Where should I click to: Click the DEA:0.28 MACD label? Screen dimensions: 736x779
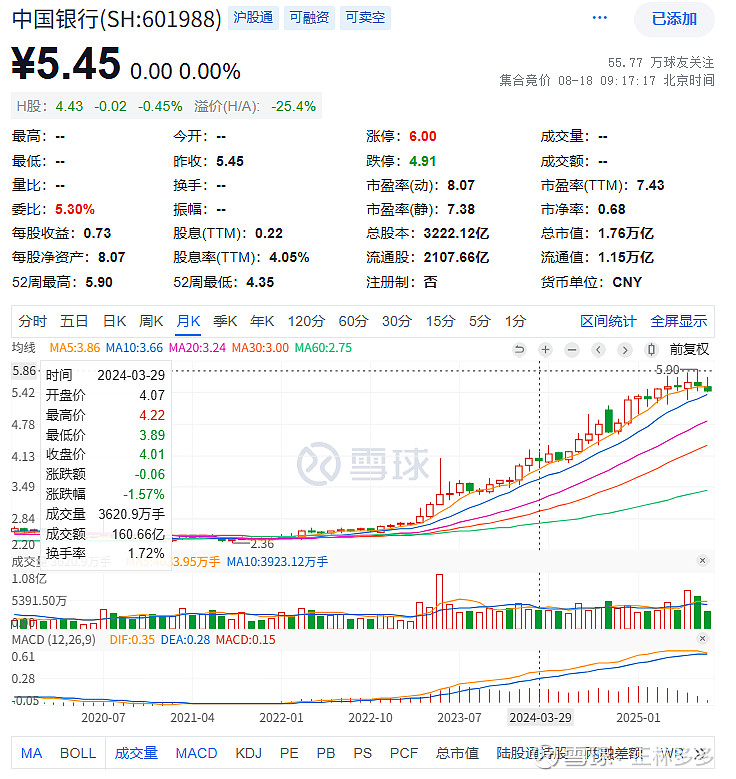[x=185, y=640]
